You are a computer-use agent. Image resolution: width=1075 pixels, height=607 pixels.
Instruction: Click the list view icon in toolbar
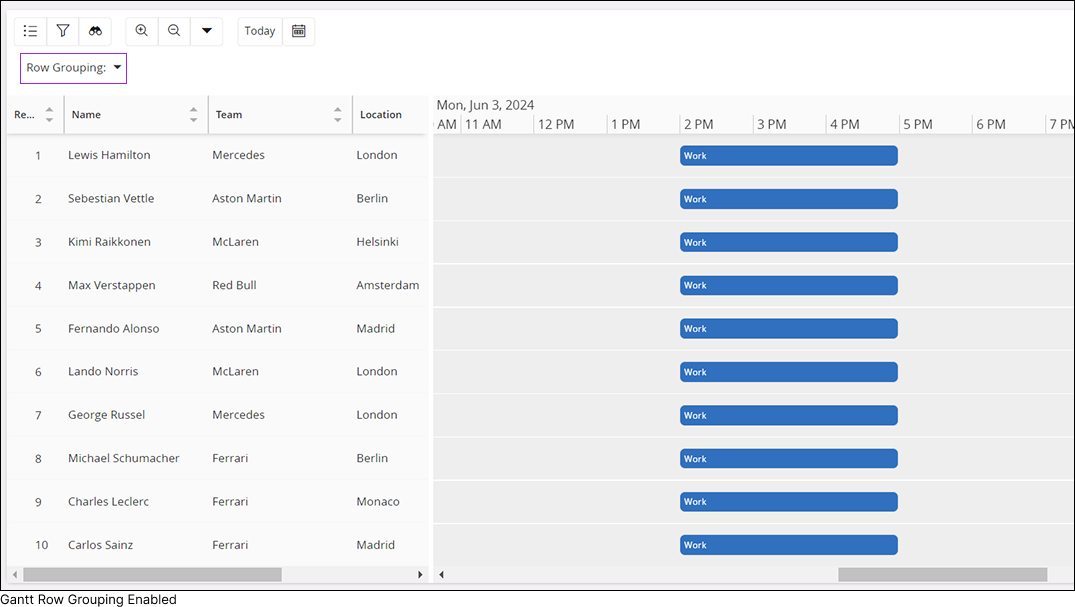30,31
